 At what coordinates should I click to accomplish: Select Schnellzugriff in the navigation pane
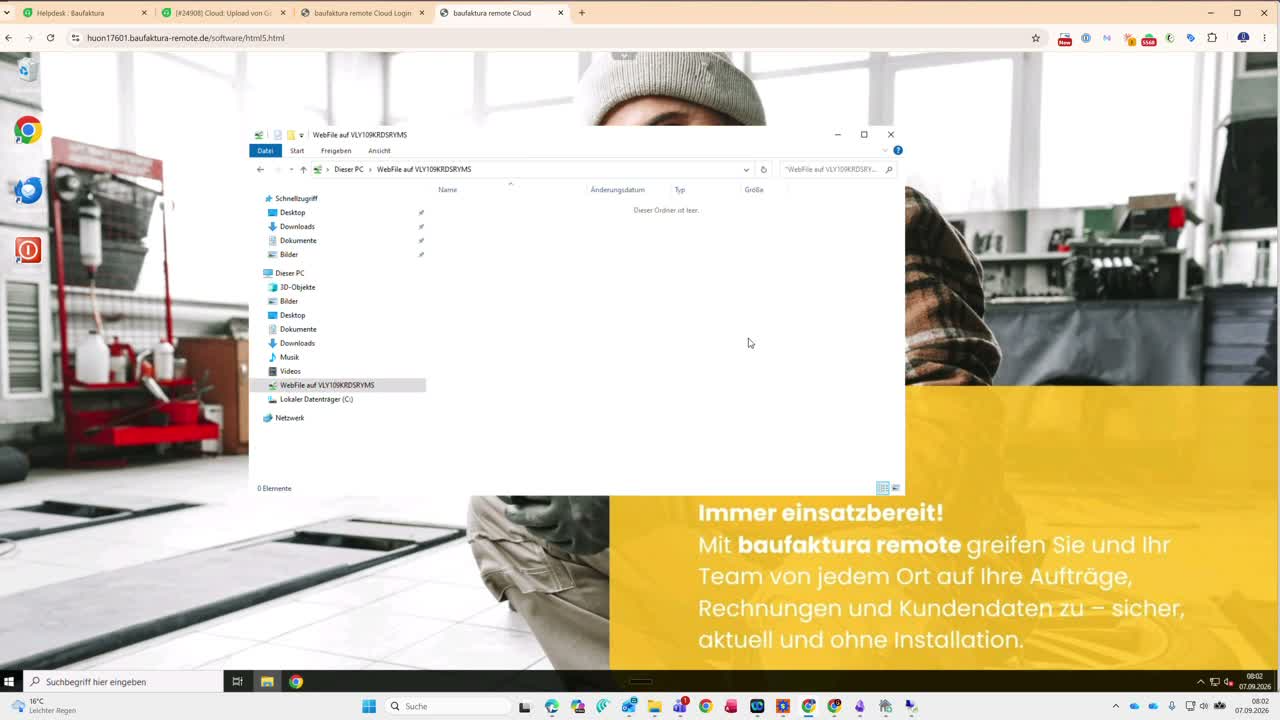[296, 198]
